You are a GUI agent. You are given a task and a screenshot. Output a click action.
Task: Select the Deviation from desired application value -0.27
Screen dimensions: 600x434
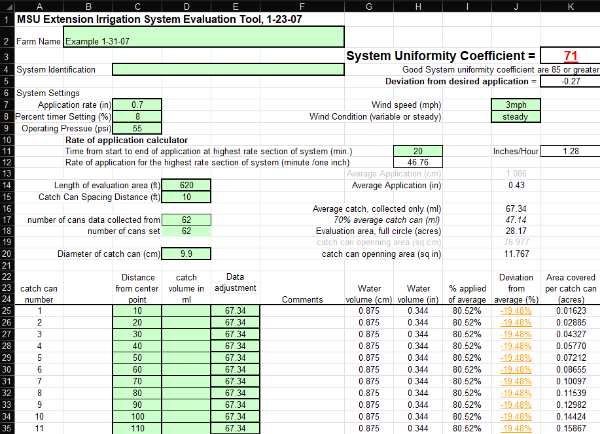click(571, 82)
